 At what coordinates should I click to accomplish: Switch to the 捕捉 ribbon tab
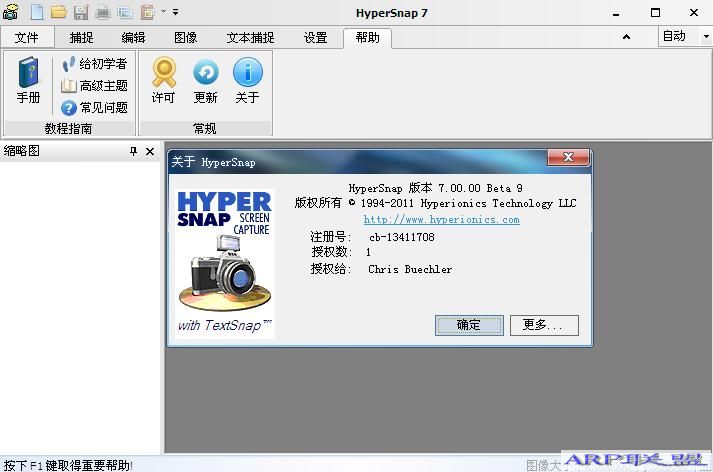pos(81,37)
